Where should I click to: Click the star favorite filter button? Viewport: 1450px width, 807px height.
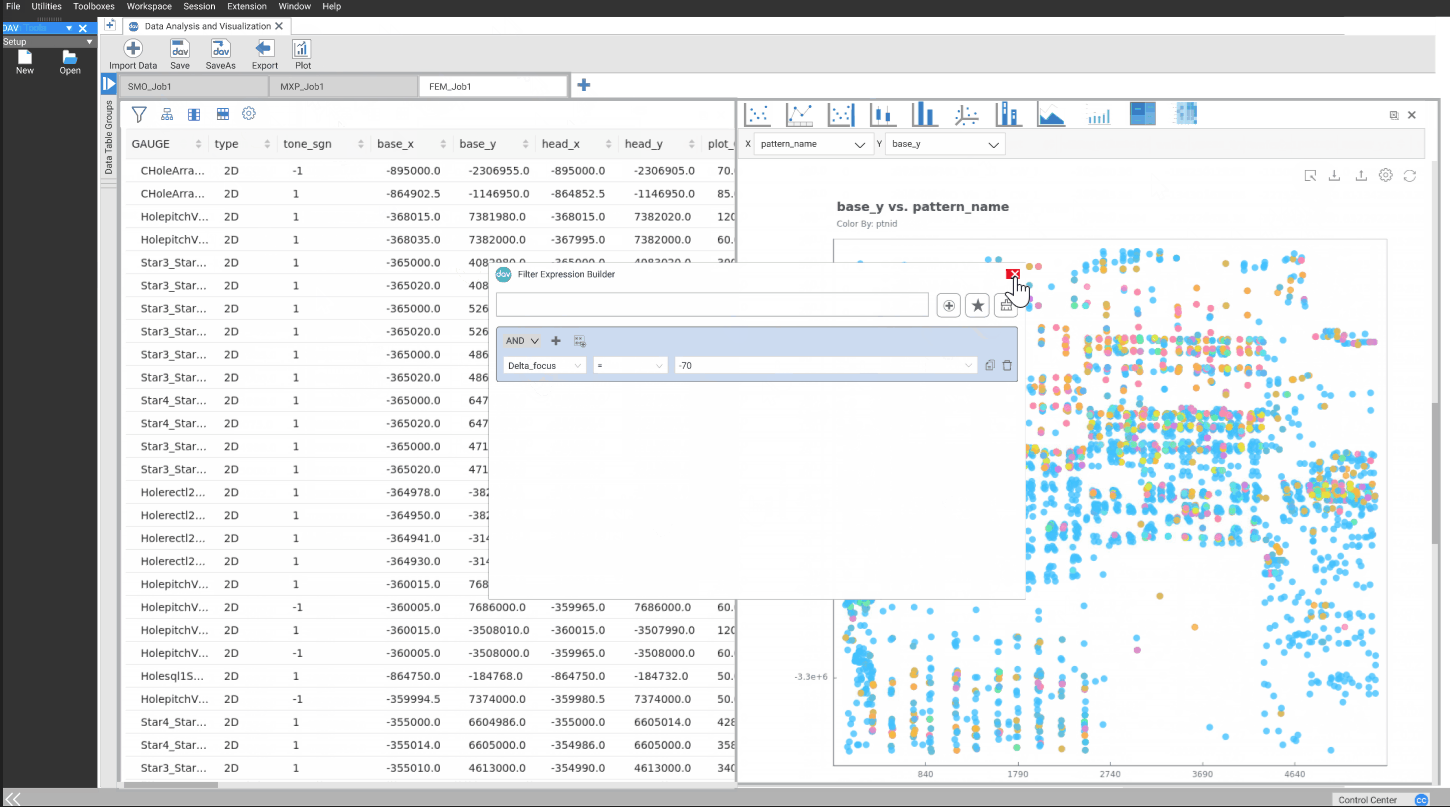click(x=977, y=305)
